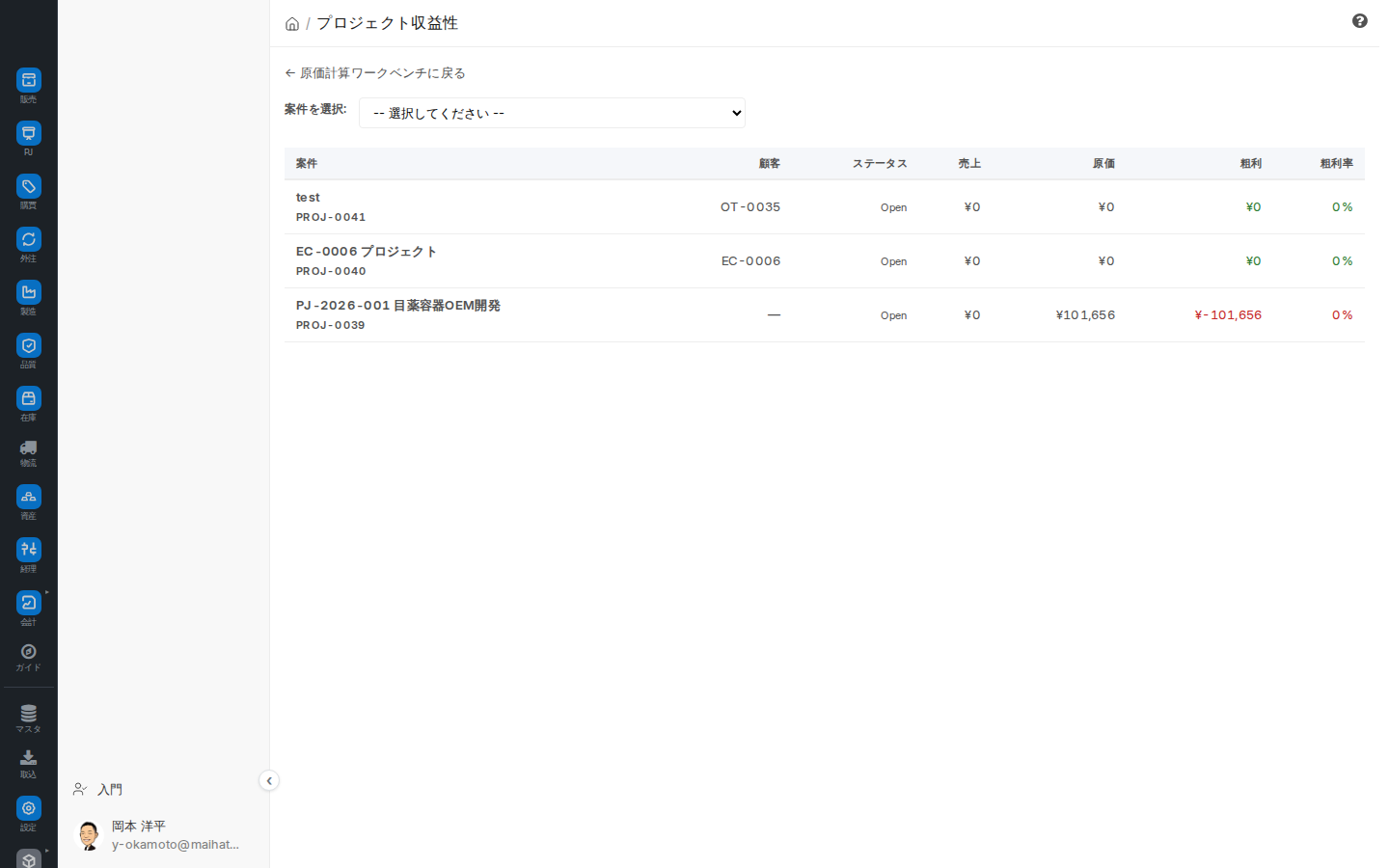Open the 物流 logistics truck icon
Viewport: 1389px width, 868px height.
pos(29,448)
